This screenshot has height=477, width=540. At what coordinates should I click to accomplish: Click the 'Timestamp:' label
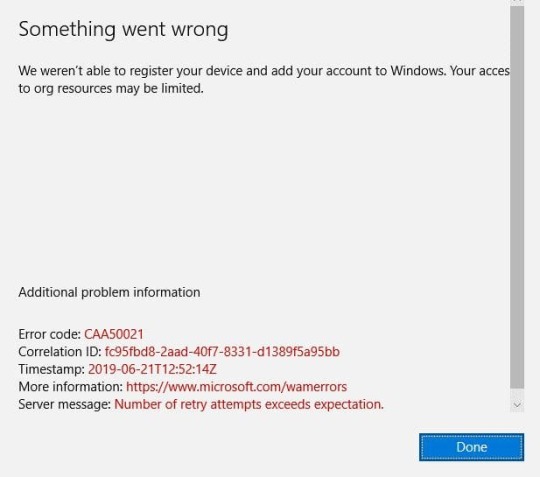[x=52, y=369]
